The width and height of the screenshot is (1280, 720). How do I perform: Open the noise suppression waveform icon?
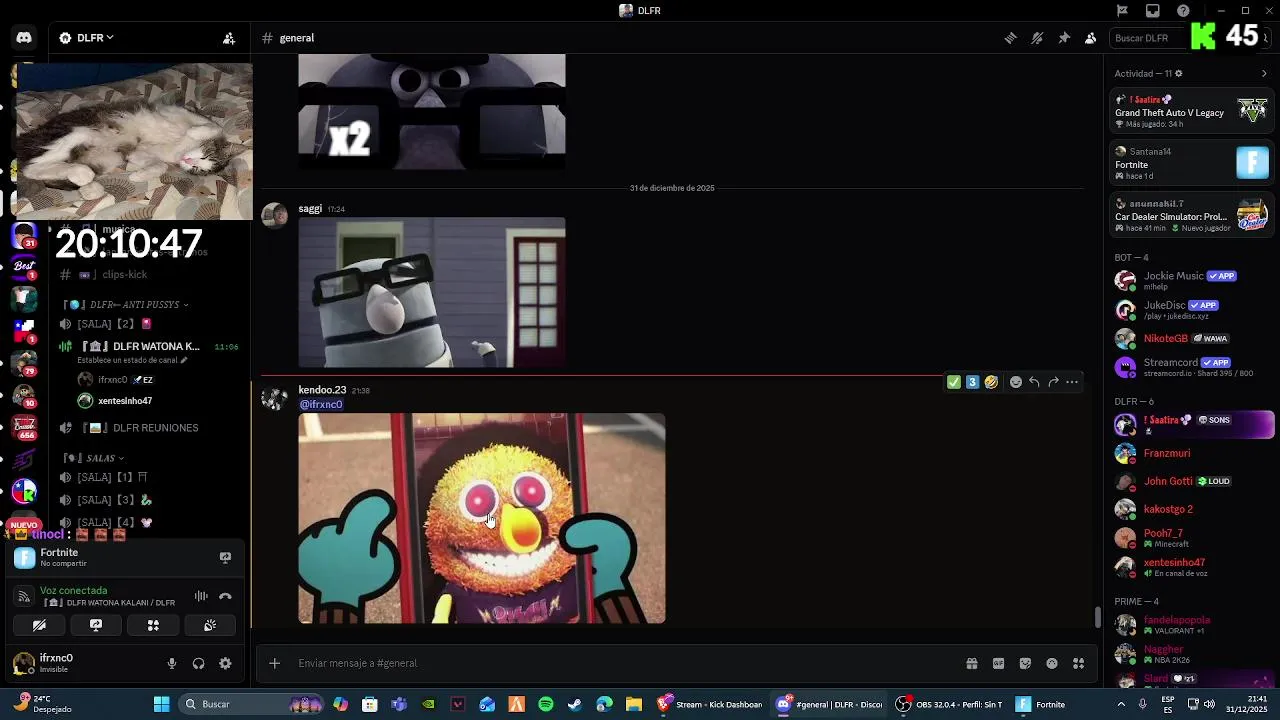[x=201, y=596]
